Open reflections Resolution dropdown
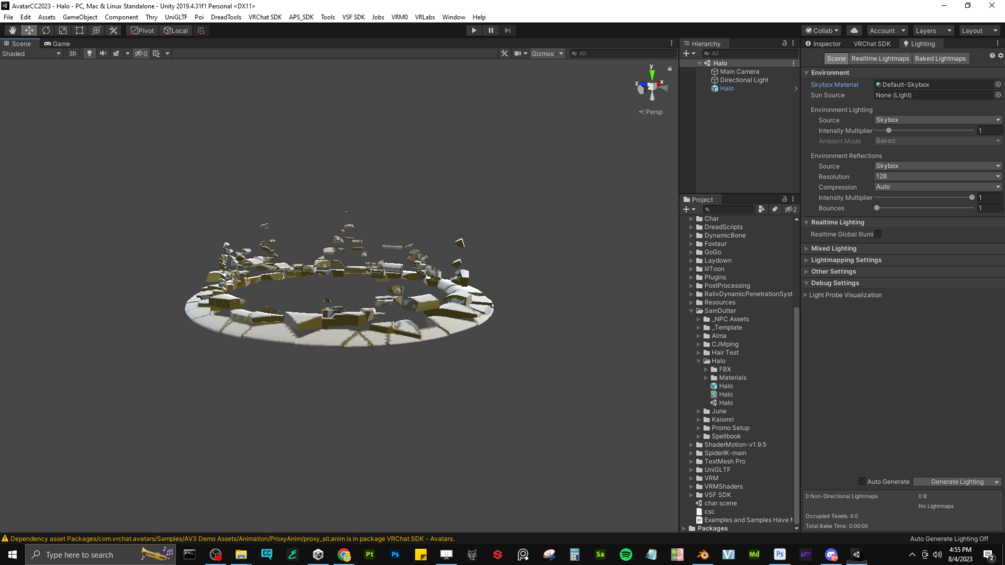The height and width of the screenshot is (565, 1005). click(x=938, y=176)
